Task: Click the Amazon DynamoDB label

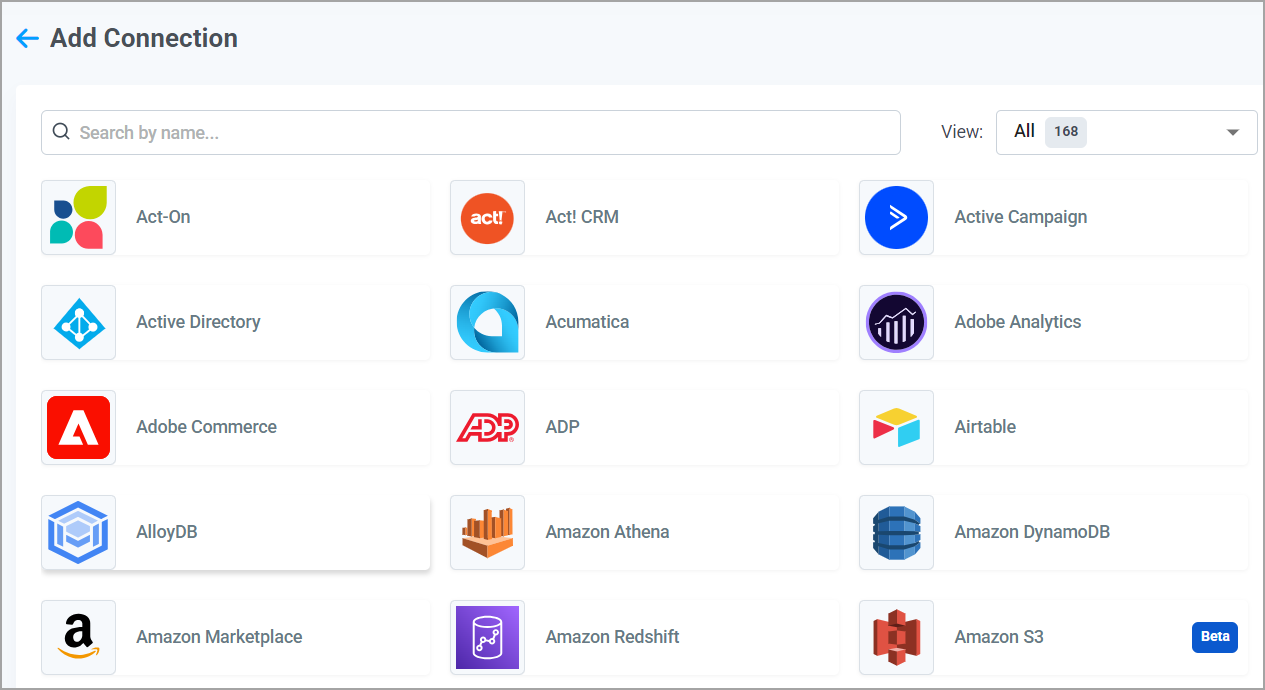Action: (x=1032, y=532)
